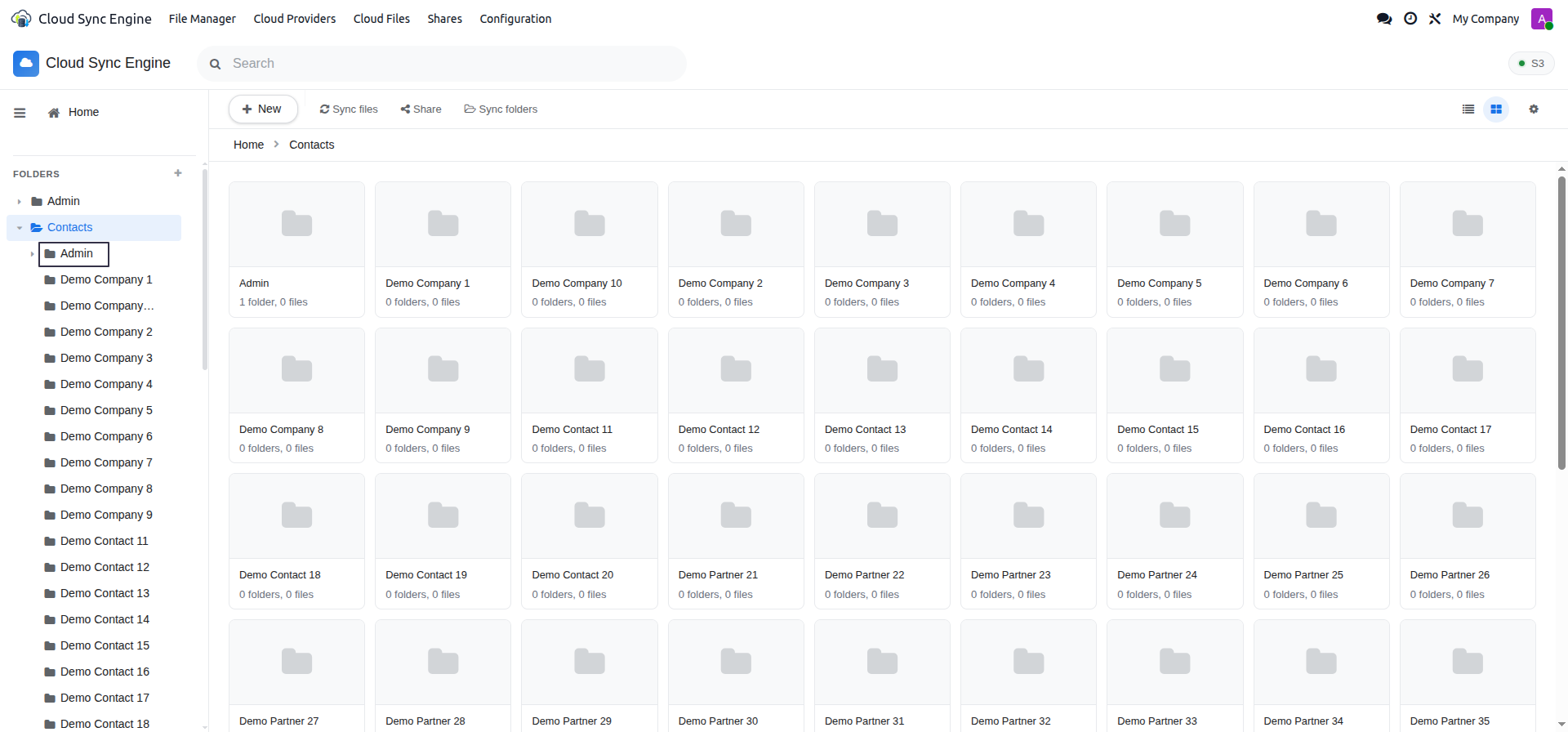Viewport: 1568px width, 732px height.
Task: Open the conversations chat icon
Action: pyautogui.click(x=1383, y=19)
